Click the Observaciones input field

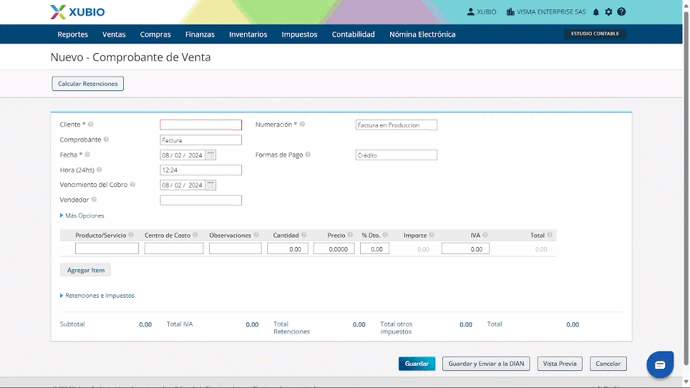[235, 249]
